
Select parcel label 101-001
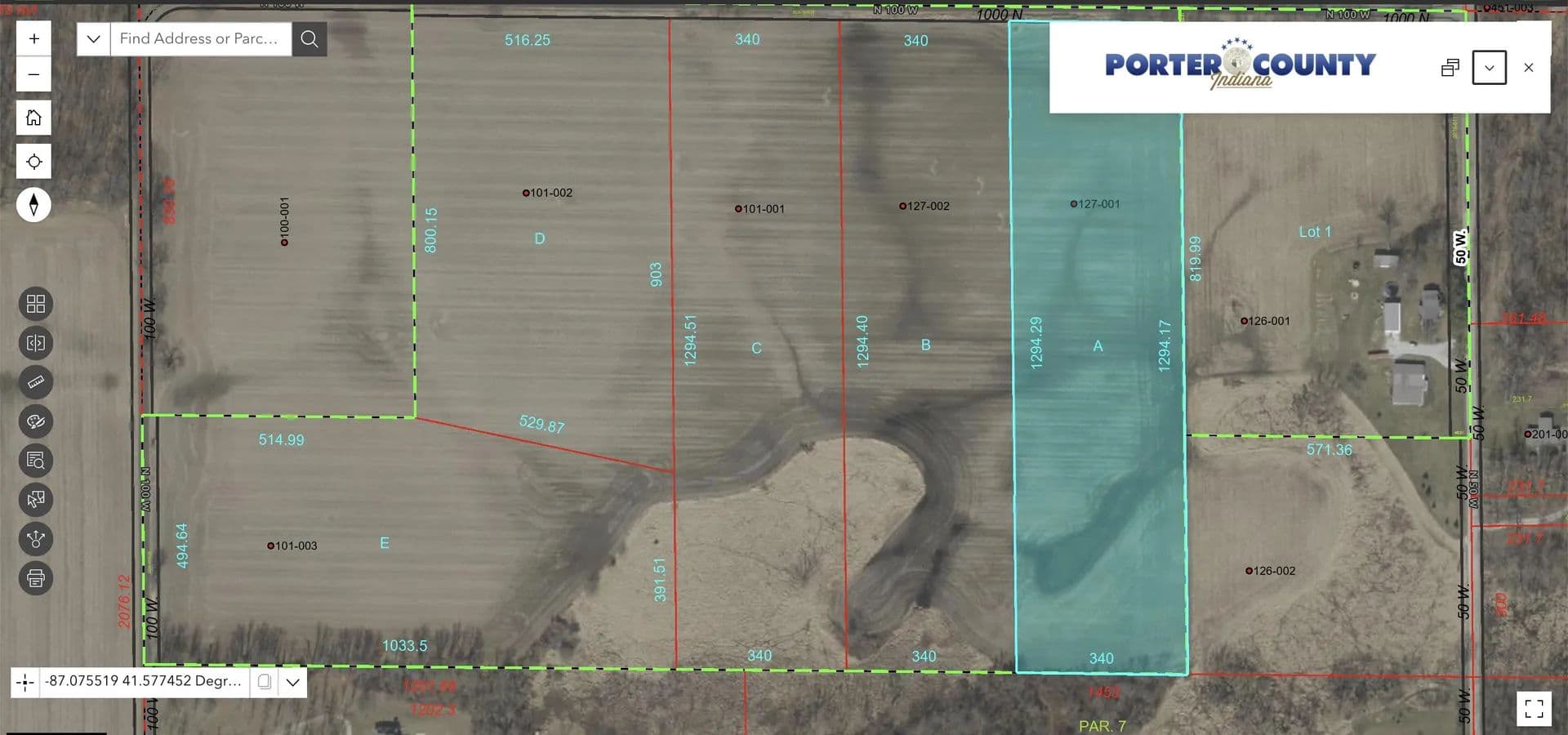point(759,209)
